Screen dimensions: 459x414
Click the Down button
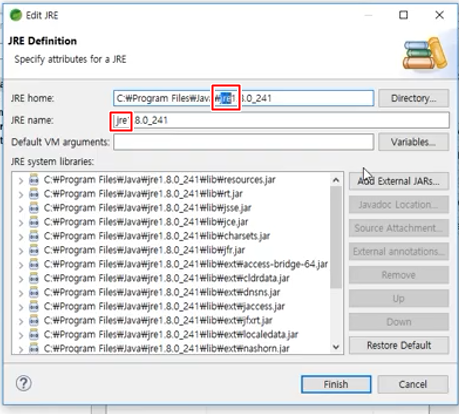[399, 322]
